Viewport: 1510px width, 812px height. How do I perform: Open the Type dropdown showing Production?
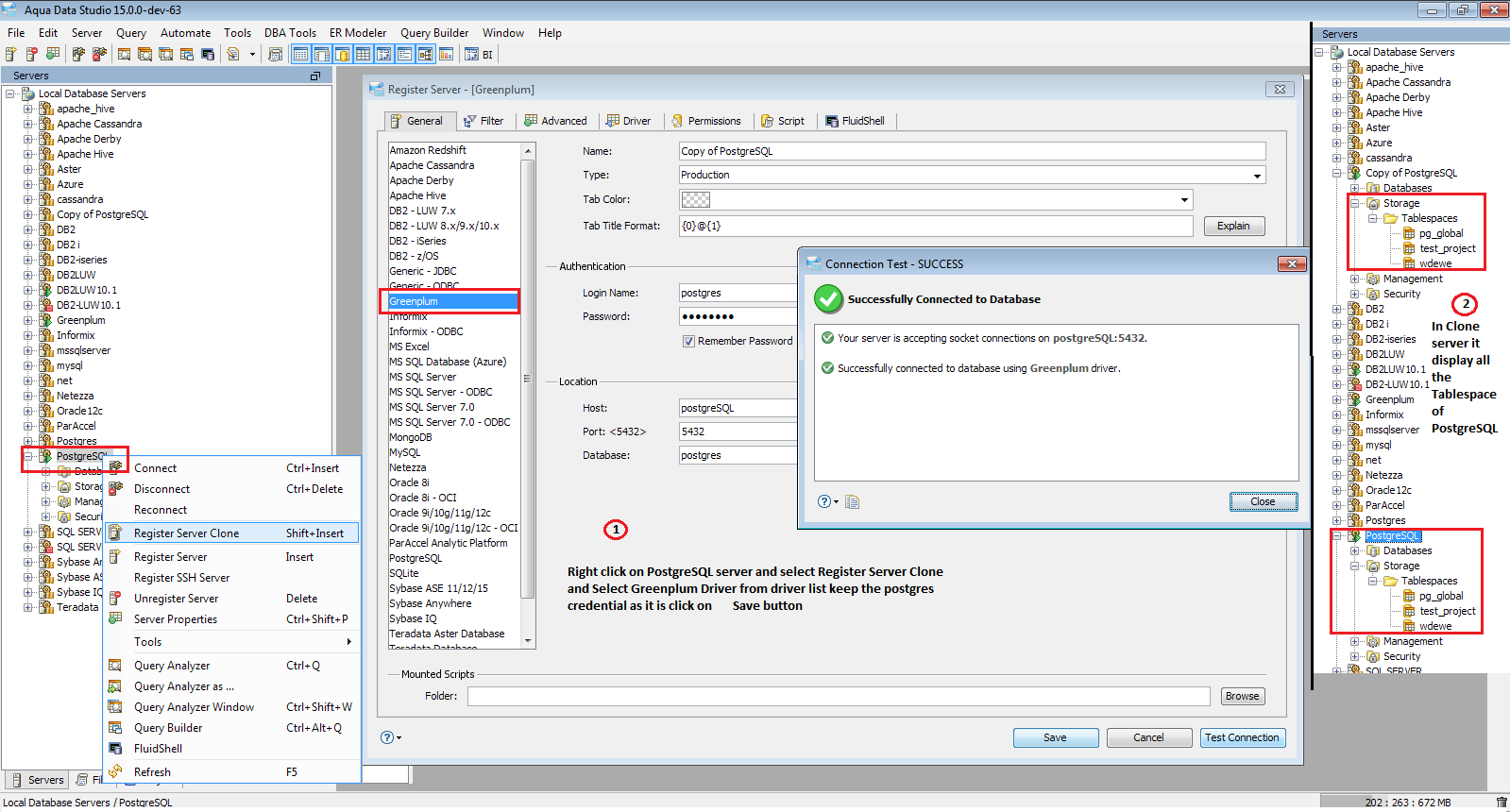point(1257,176)
